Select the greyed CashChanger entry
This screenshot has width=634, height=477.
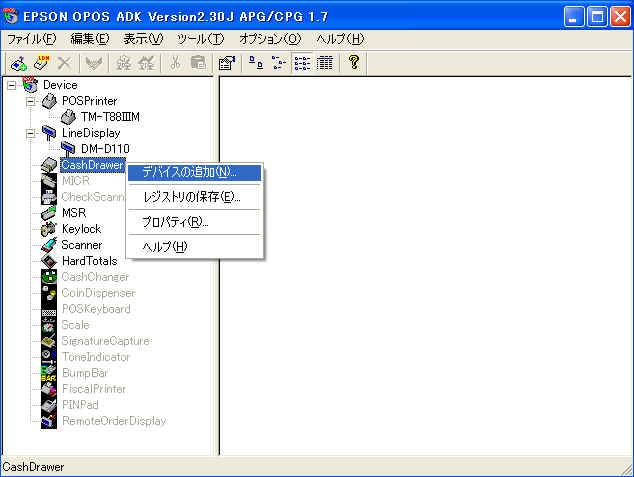point(95,277)
